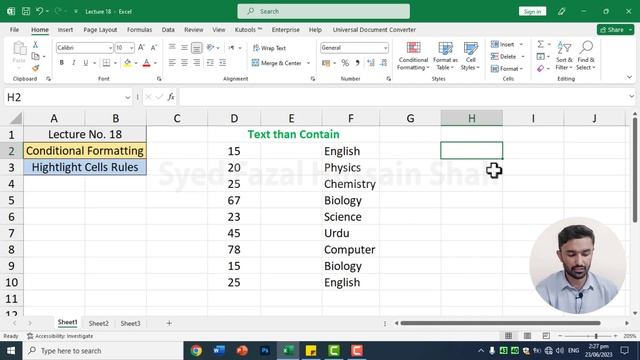This screenshot has height=360, width=640.
Task: Click the Increase Decimal icon
Action: pos(371,63)
